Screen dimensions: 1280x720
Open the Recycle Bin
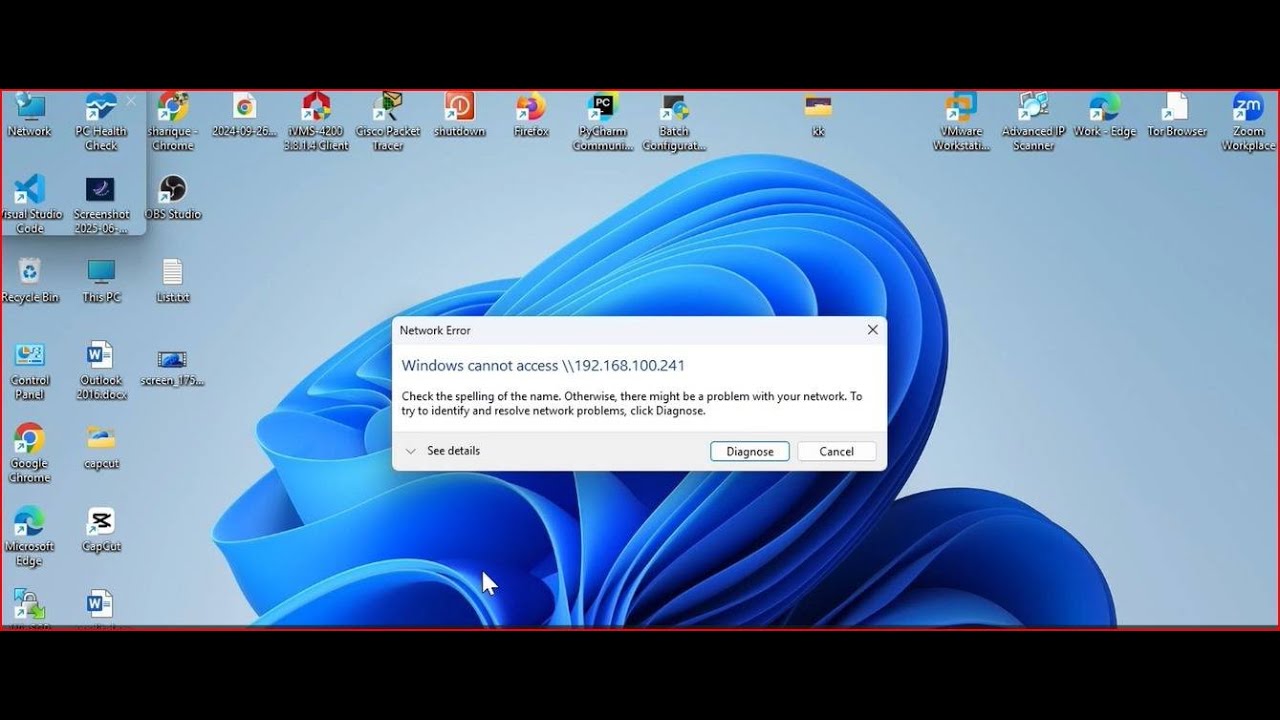tap(30, 280)
